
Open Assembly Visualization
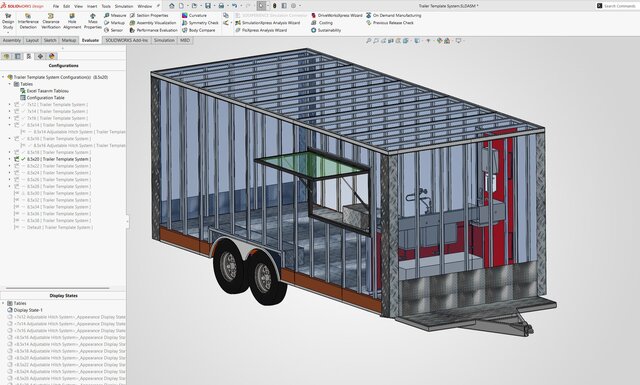point(153,23)
